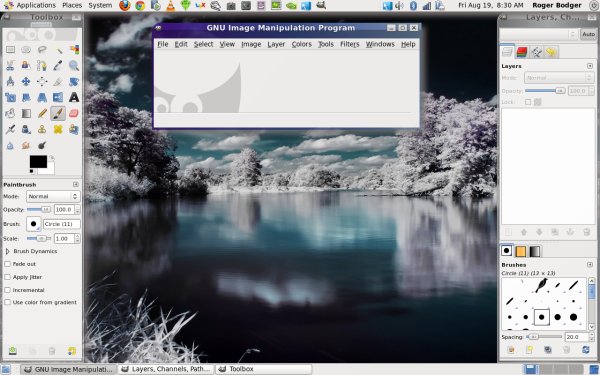
Task: Open the Colors menu
Action: [302, 44]
